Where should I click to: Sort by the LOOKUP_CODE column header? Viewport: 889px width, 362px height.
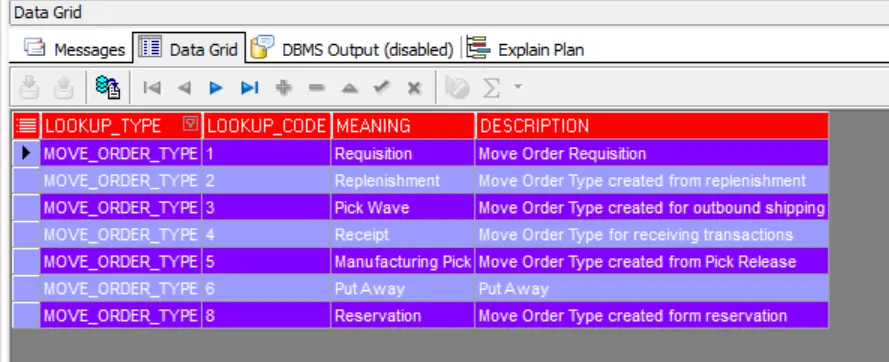tap(266, 125)
